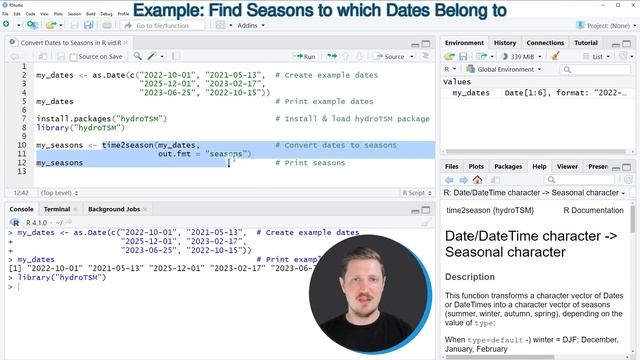Click the Print document icon
Image resolution: width=640 pixels, height=360 pixels.
[x=107, y=25]
